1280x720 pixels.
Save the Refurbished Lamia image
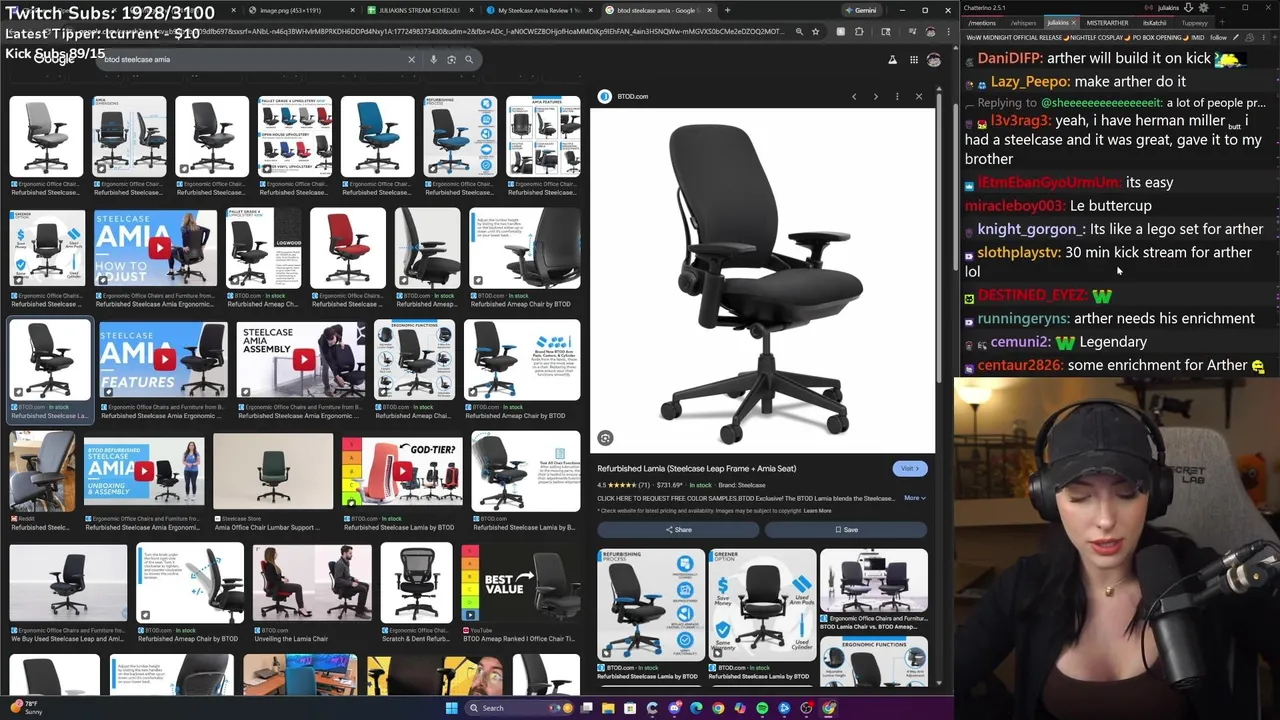point(846,530)
